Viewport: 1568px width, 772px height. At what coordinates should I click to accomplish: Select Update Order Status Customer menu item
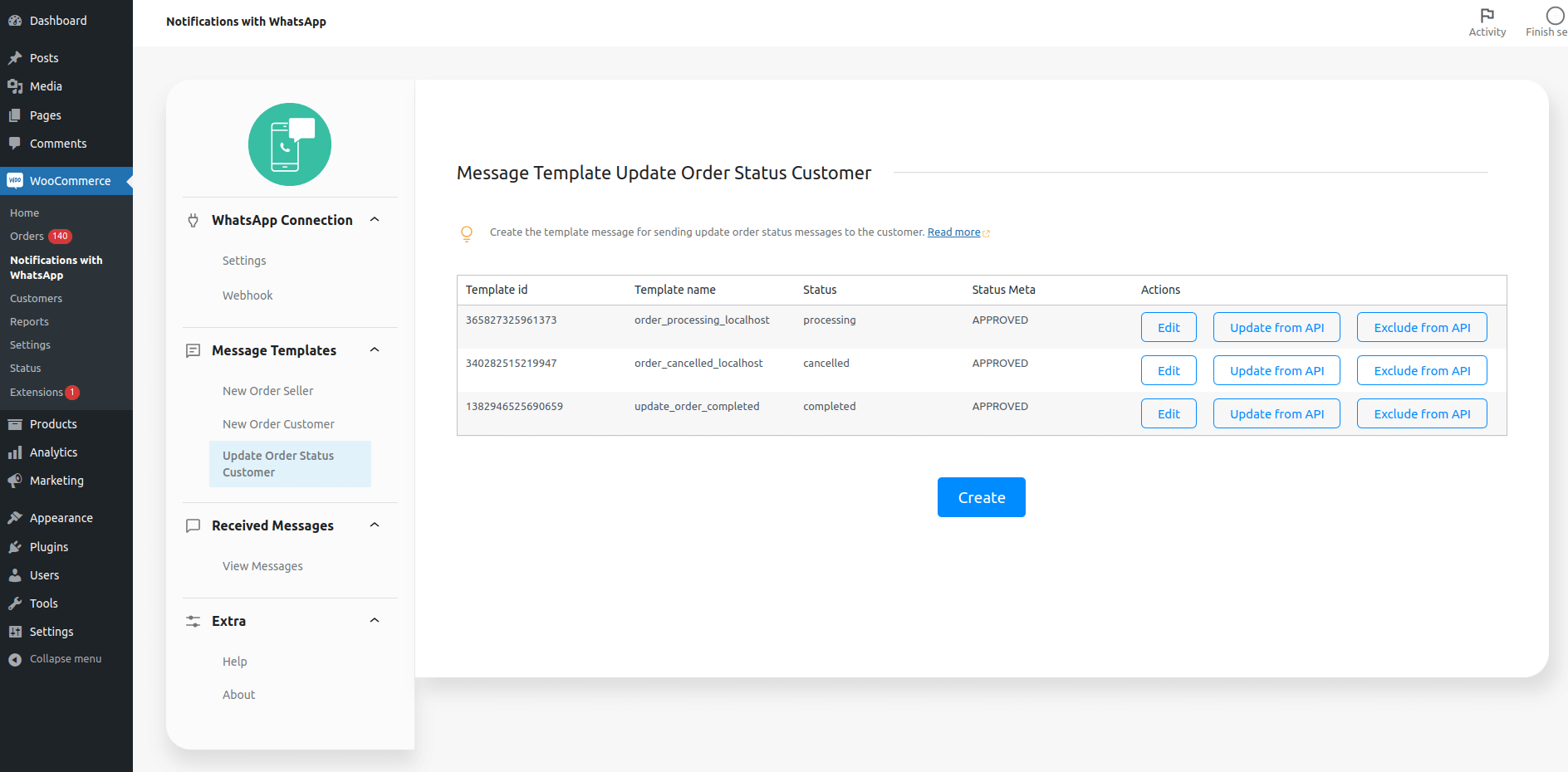point(290,464)
